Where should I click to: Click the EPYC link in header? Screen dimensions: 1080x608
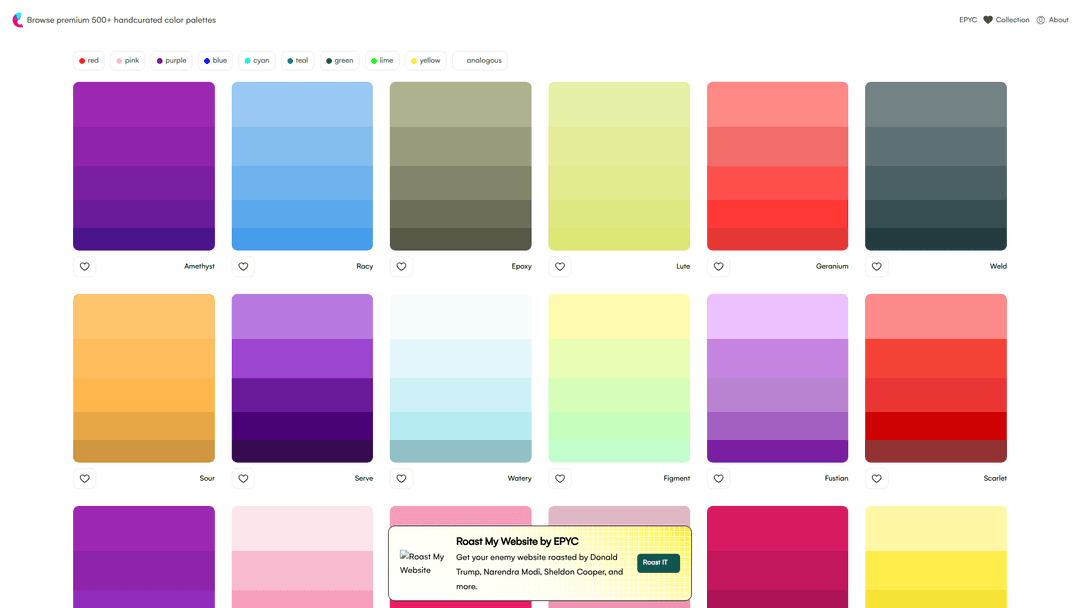(967, 20)
